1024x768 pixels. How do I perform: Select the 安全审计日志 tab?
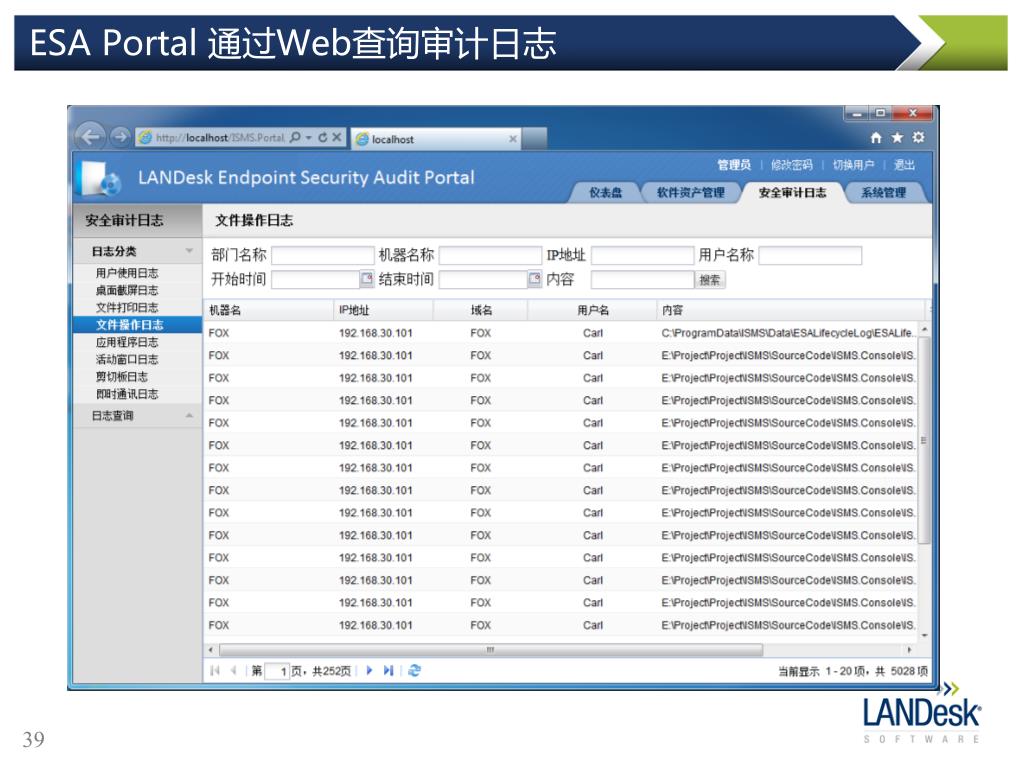(x=792, y=193)
